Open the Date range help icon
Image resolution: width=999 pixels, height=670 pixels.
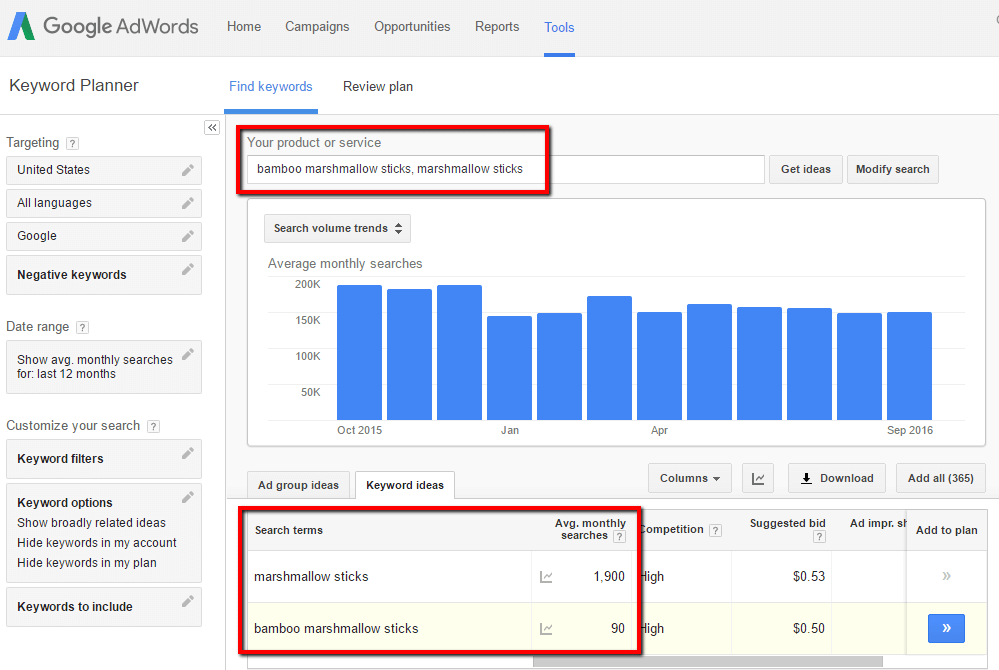(82, 327)
